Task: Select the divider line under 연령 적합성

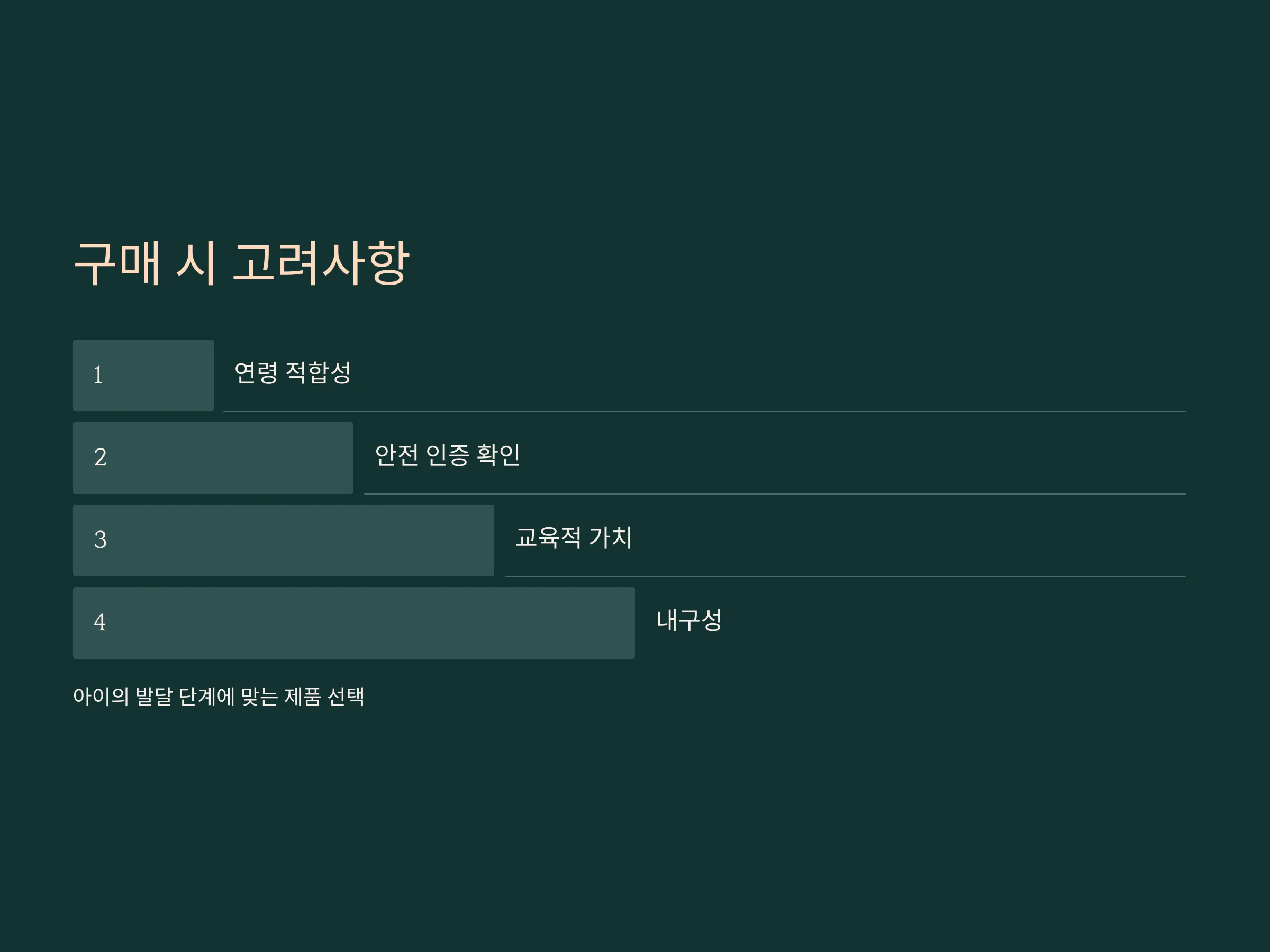Action: pyautogui.click(x=704, y=411)
